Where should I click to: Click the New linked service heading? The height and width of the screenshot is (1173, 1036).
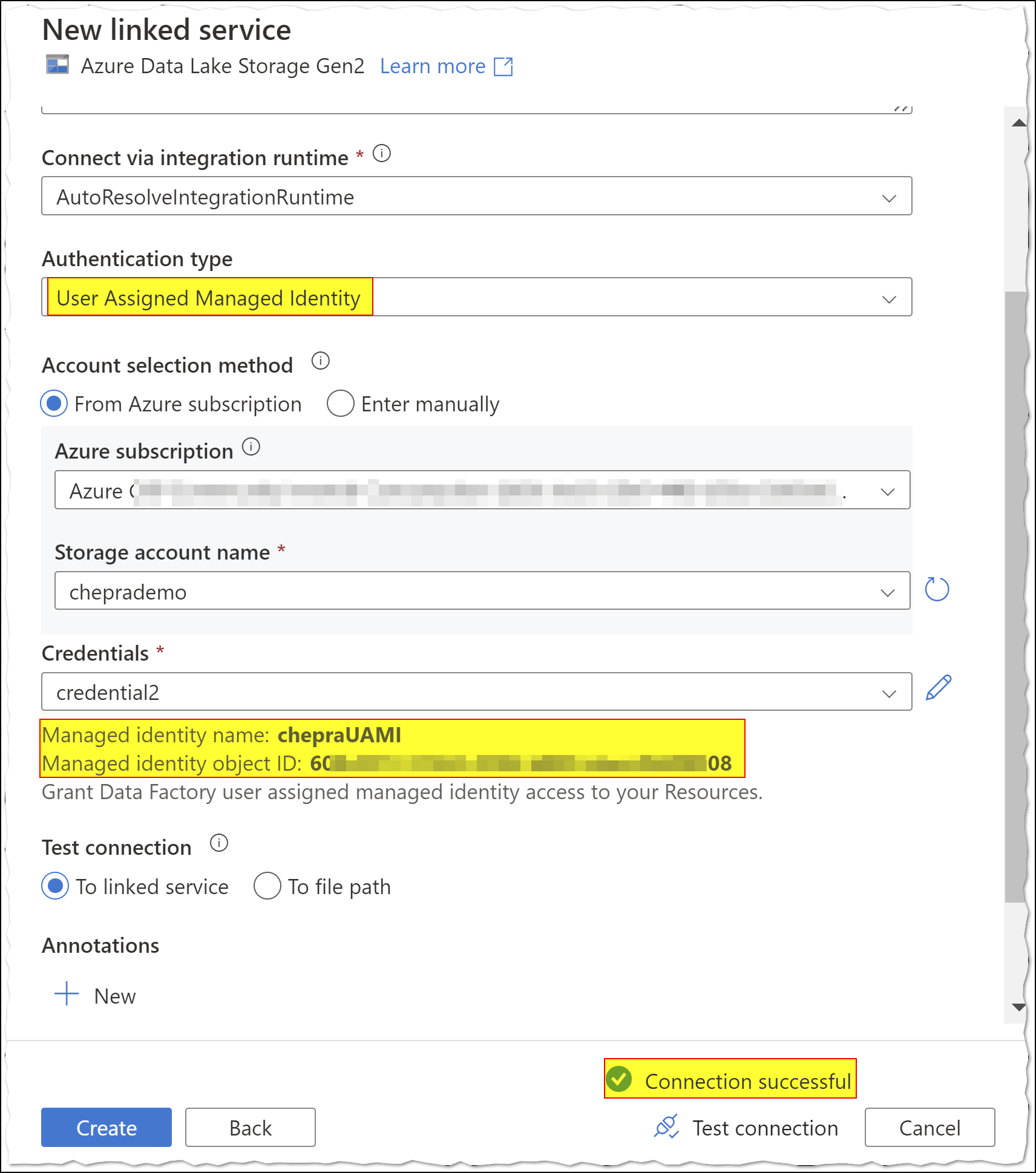click(x=166, y=30)
